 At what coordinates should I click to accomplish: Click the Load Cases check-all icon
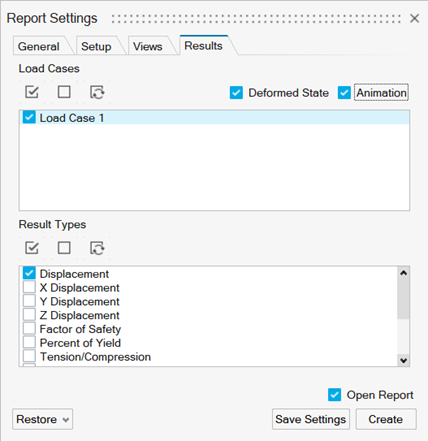[32, 92]
